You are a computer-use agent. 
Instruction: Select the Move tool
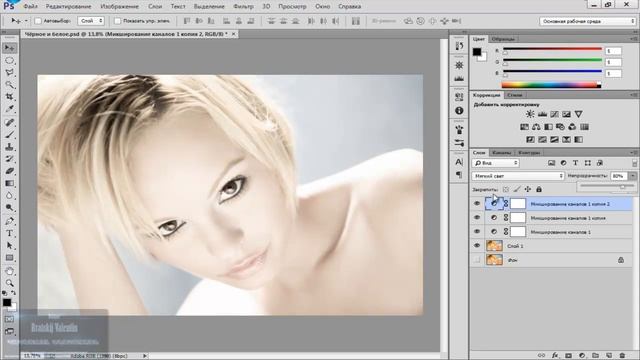[x=9, y=48]
